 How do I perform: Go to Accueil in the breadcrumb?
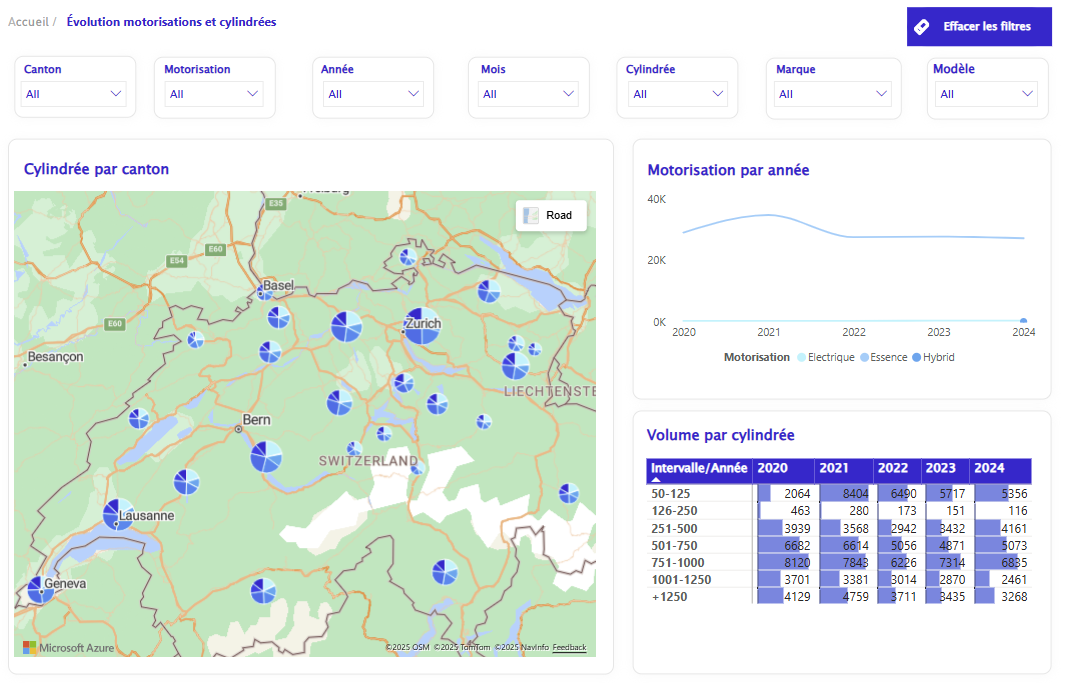(28, 21)
